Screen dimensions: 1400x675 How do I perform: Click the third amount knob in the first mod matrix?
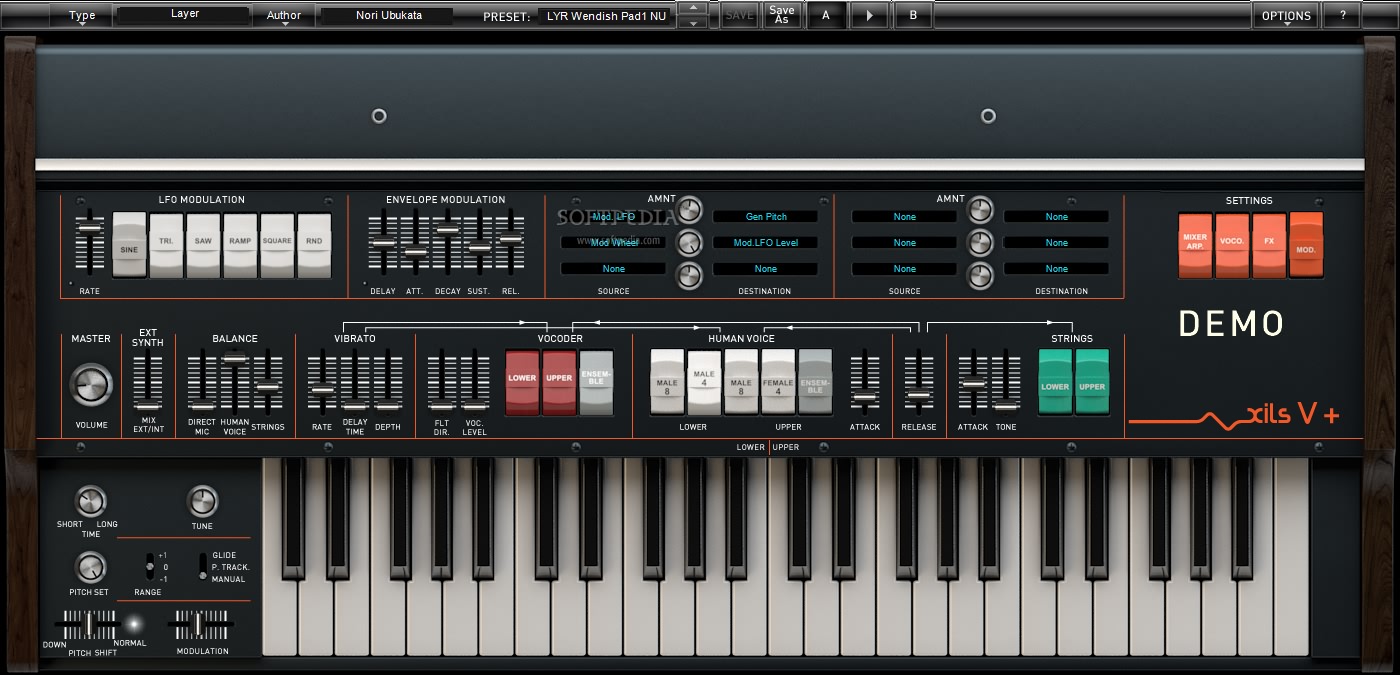pyautogui.click(x=690, y=276)
